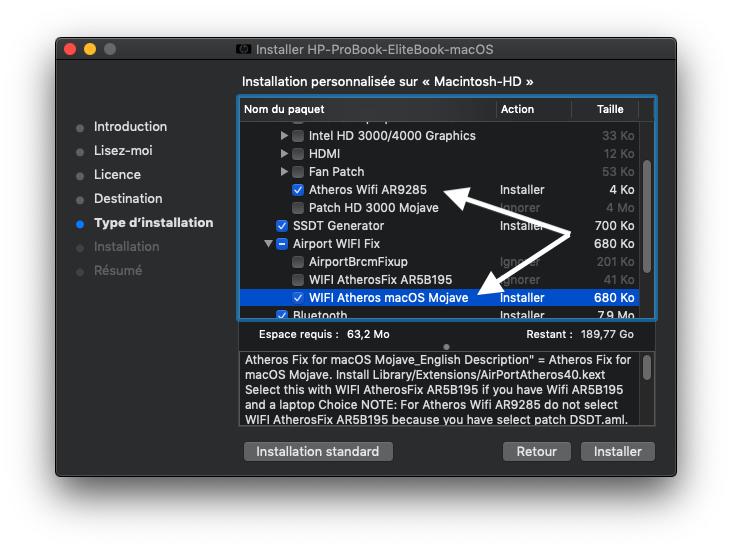Toggle the Intel HD 3000/4000 Graphics checkbox

pyautogui.click(x=298, y=136)
